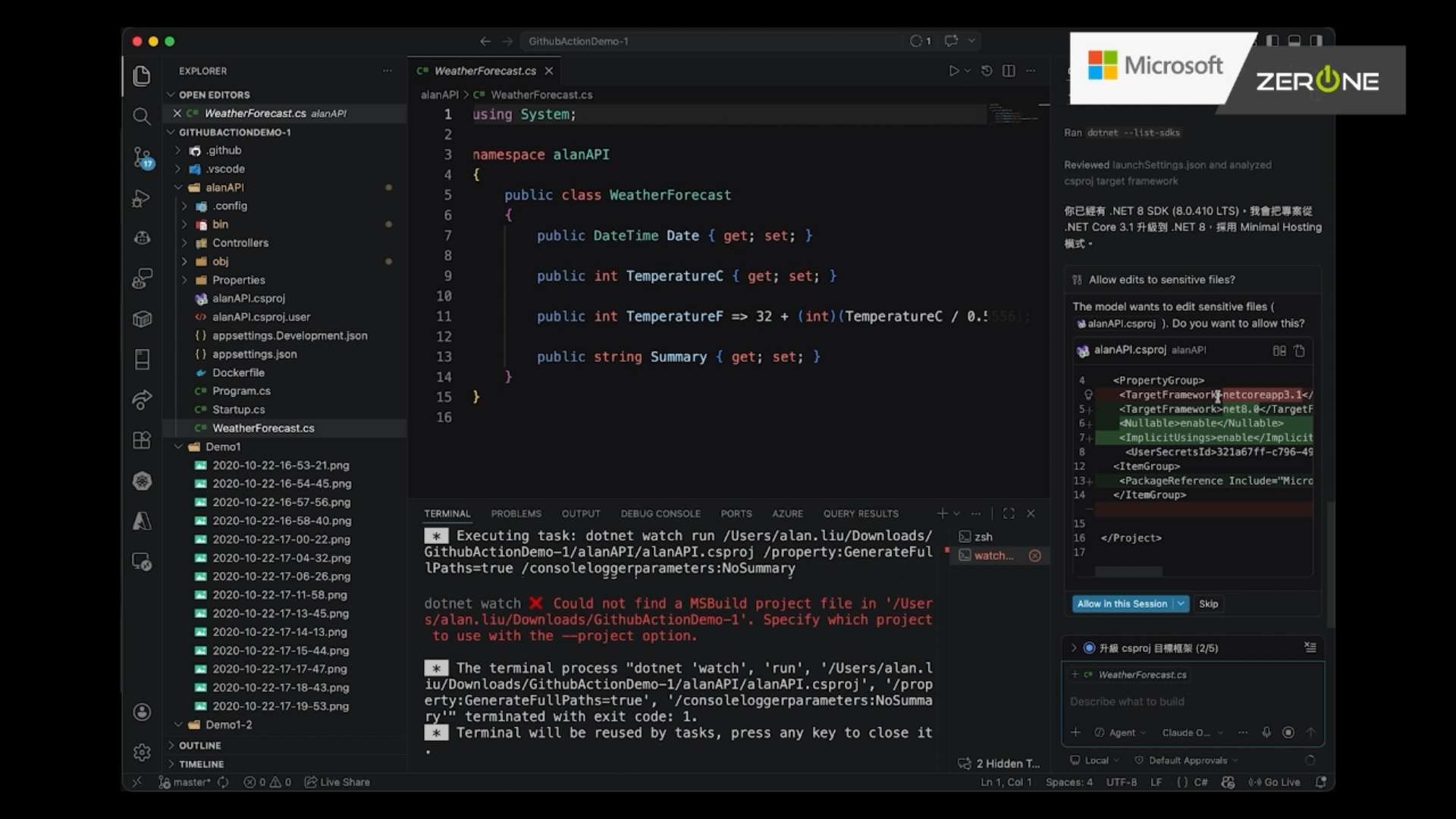Open Run and Debug view
This screenshot has width=1456, height=819.
[x=141, y=198]
